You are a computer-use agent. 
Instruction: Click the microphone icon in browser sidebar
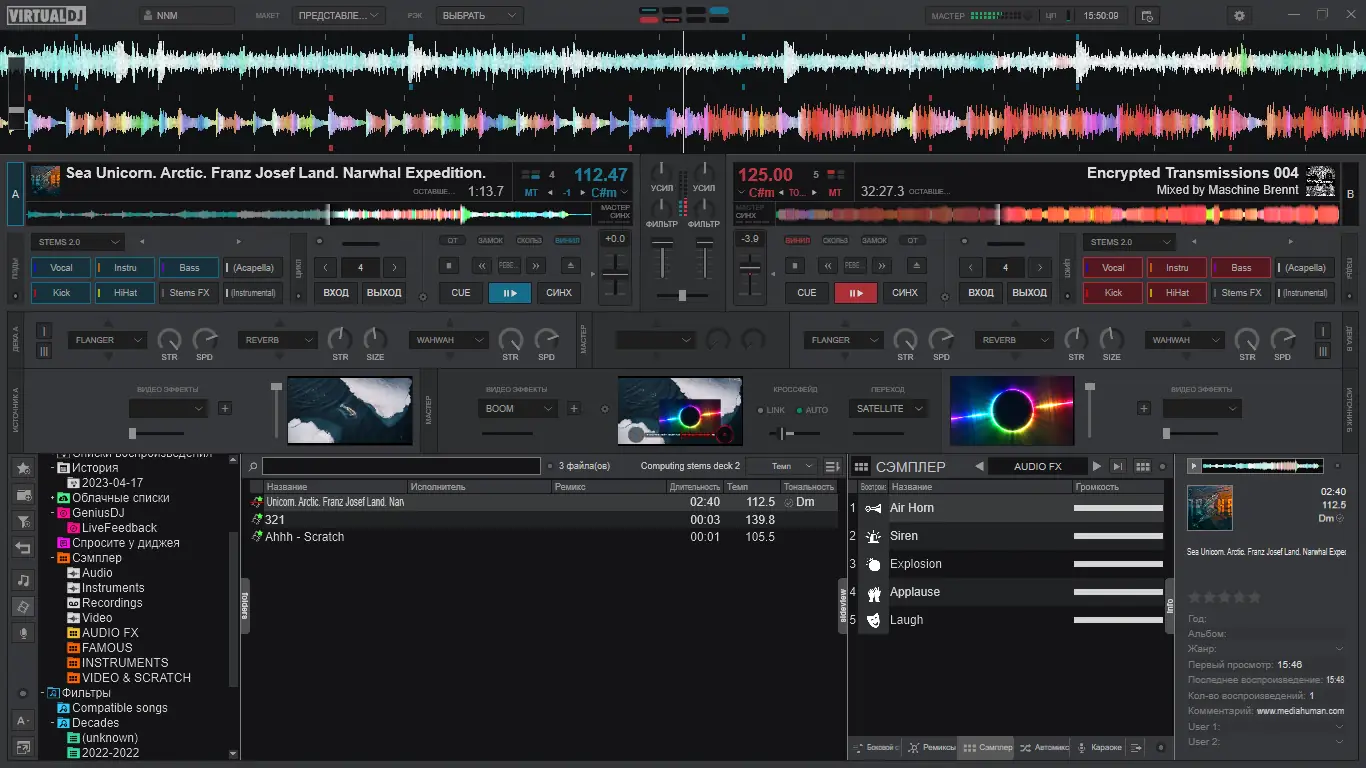point(23,633)
